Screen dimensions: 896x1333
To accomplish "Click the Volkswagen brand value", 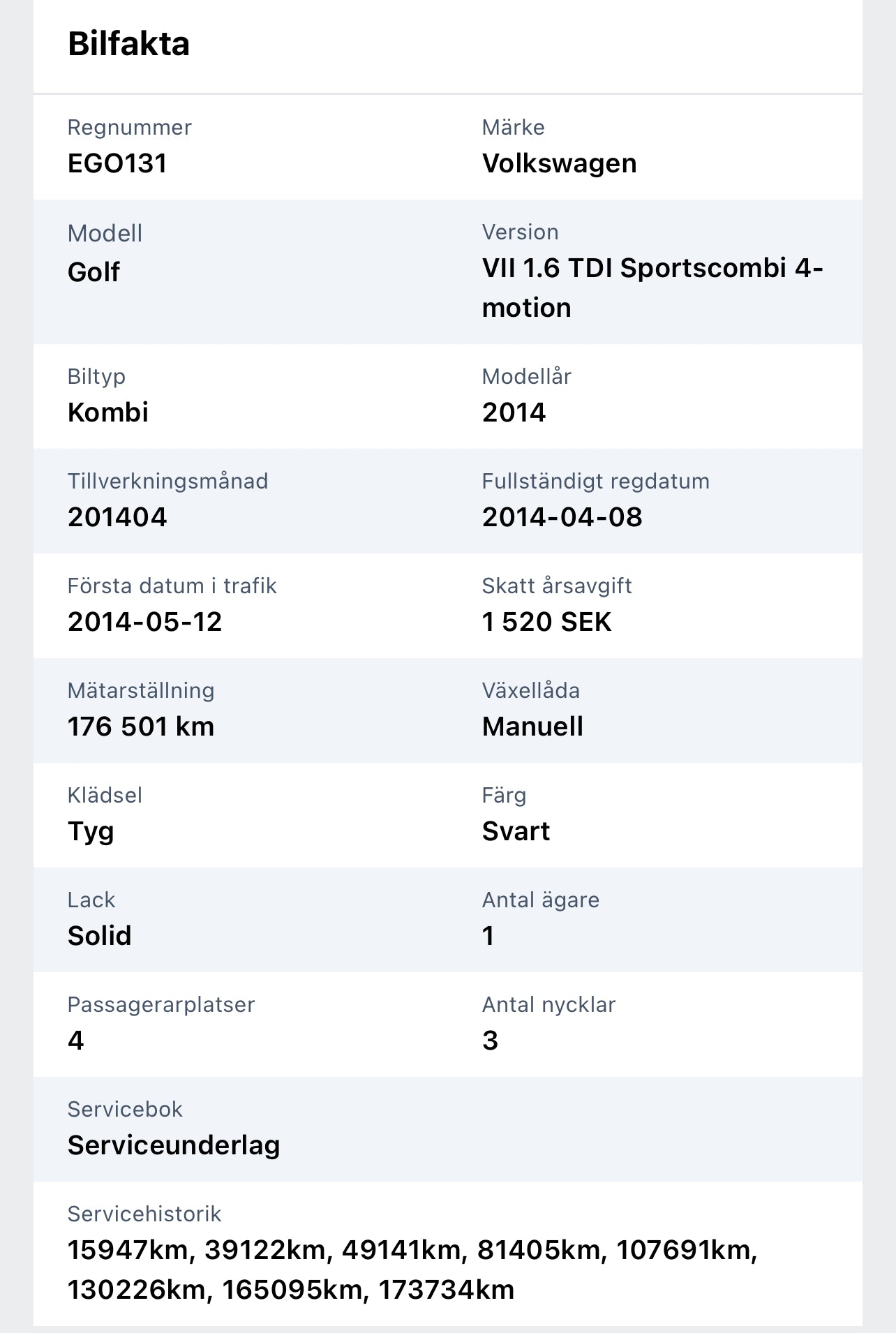I will (559, 164).
